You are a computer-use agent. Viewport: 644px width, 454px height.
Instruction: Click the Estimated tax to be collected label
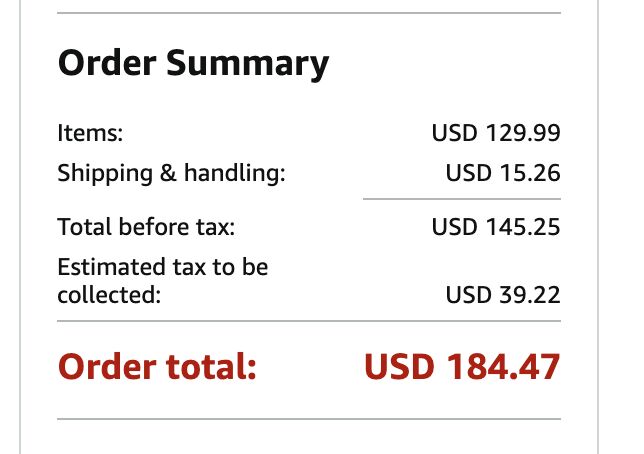(162, 281)
